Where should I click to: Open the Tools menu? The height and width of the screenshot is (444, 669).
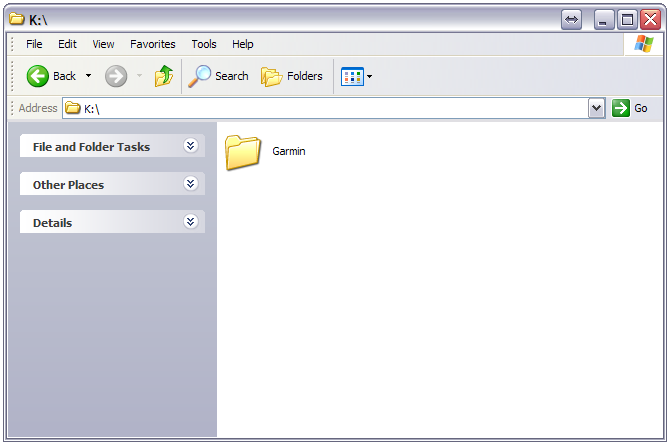(204, 44)
